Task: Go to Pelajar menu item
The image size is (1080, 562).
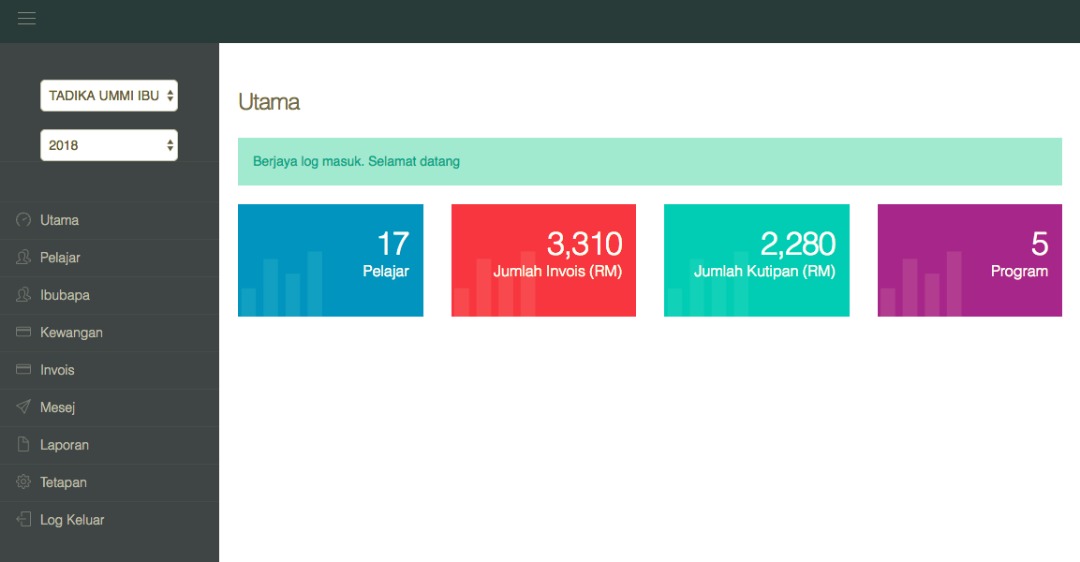Action: click(x=60, y=258)
